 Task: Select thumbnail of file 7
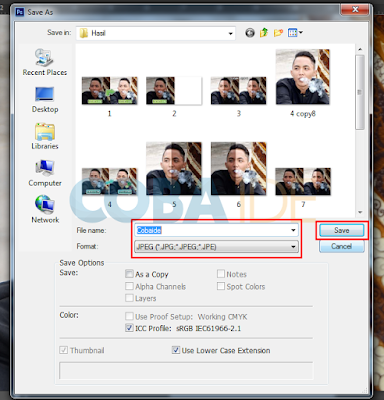(303, 181)
